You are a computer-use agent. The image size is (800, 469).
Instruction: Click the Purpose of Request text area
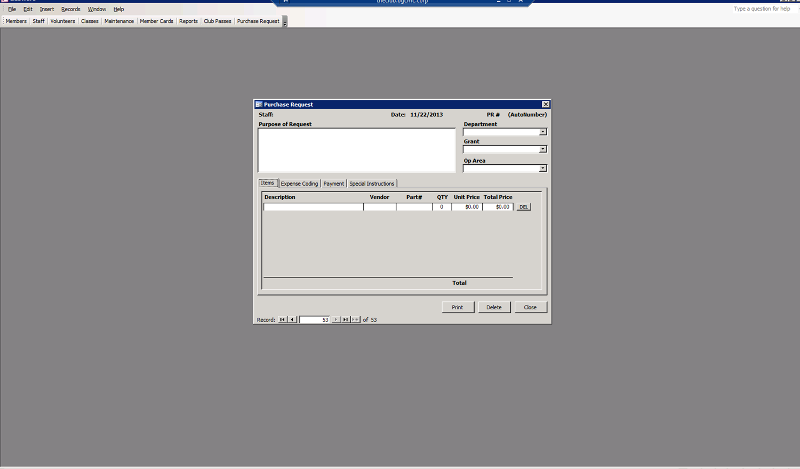(x=357, y=150)
